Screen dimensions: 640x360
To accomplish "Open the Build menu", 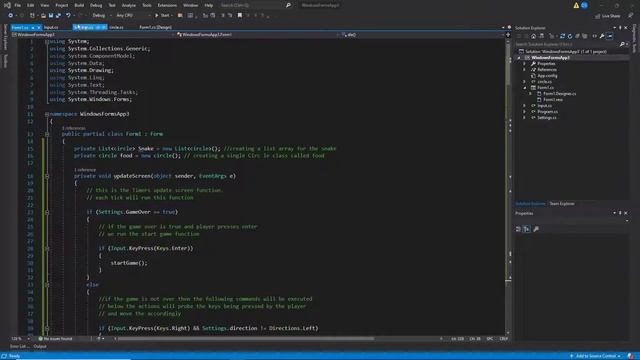I will pyautogui.click(x=79, y=5).
